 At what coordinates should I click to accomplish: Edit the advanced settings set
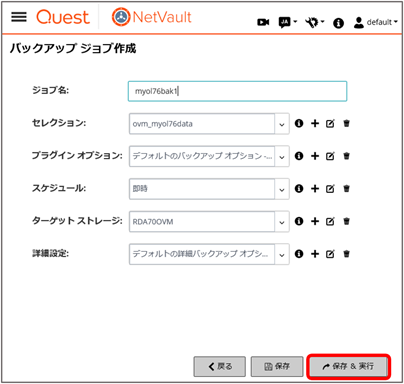(x=330, y=254)
